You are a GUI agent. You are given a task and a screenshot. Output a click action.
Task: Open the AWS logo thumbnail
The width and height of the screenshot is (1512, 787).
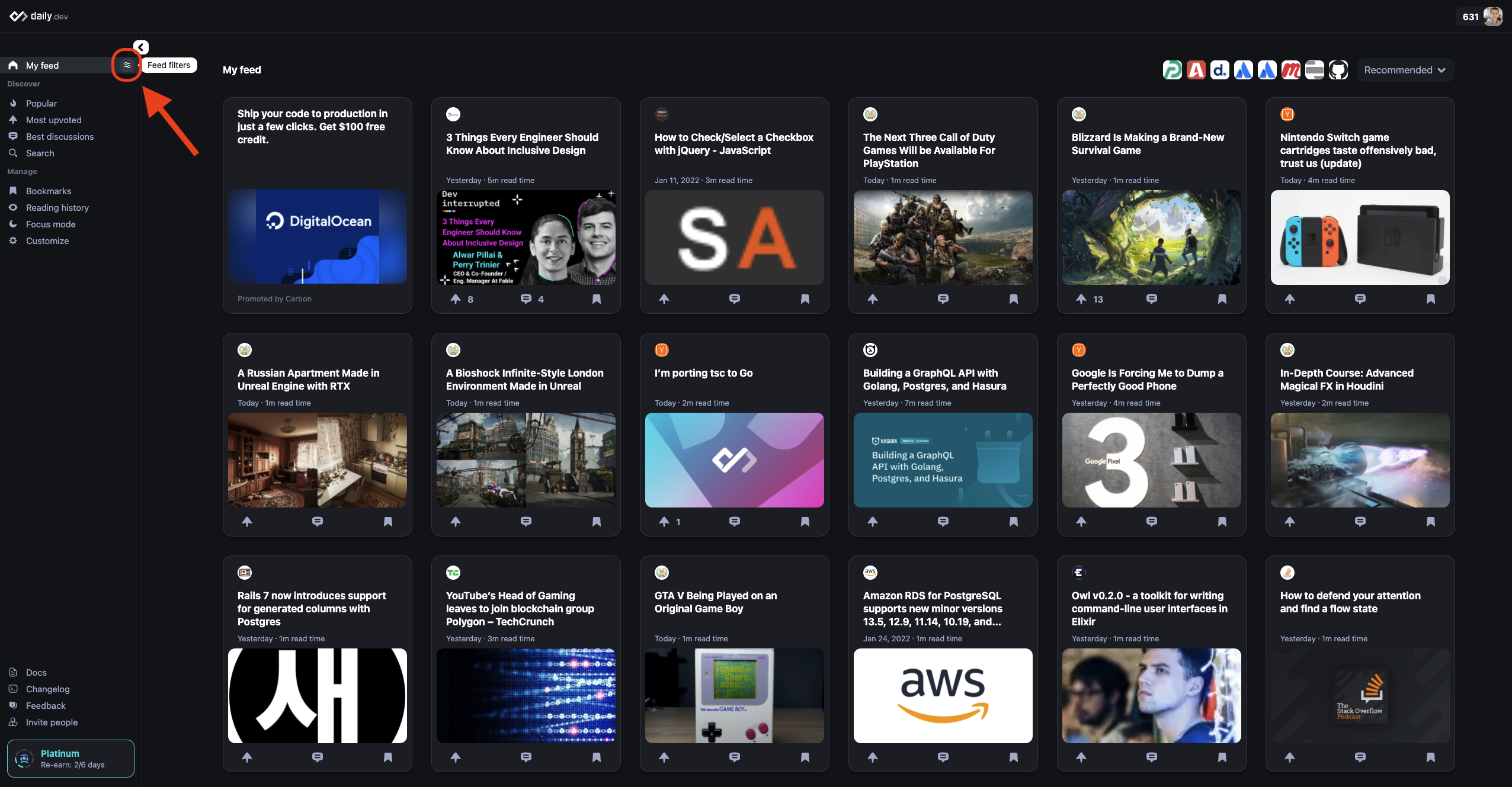point(943,696)
